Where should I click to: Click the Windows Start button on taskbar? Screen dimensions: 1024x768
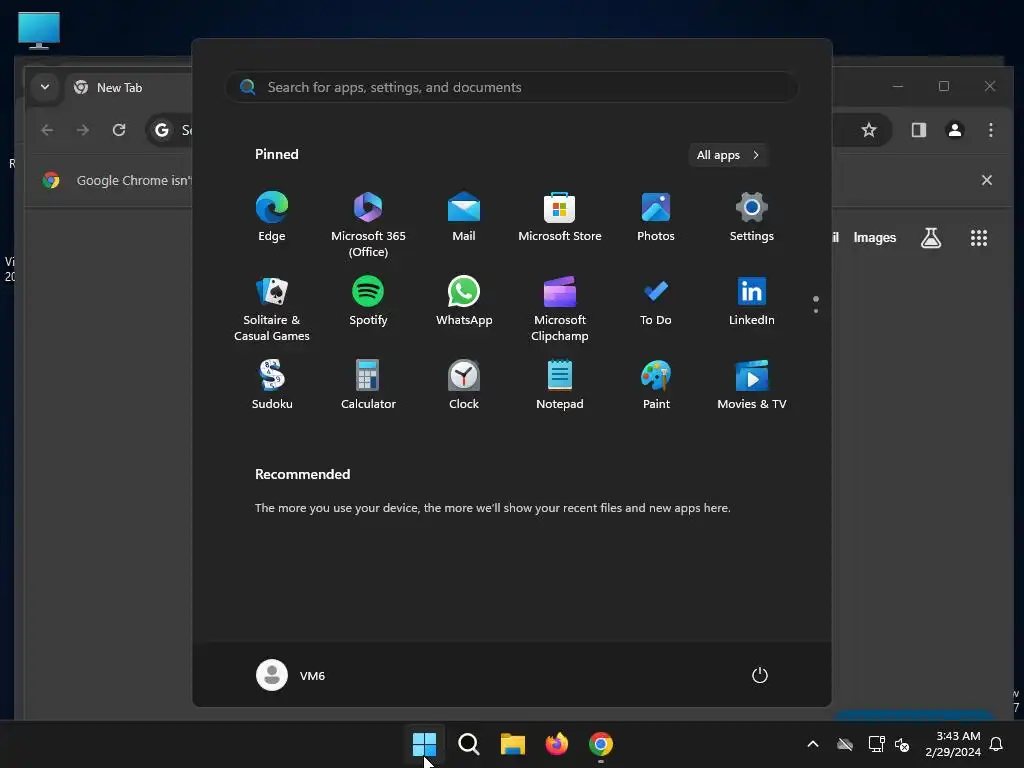[x=424, y=744]
